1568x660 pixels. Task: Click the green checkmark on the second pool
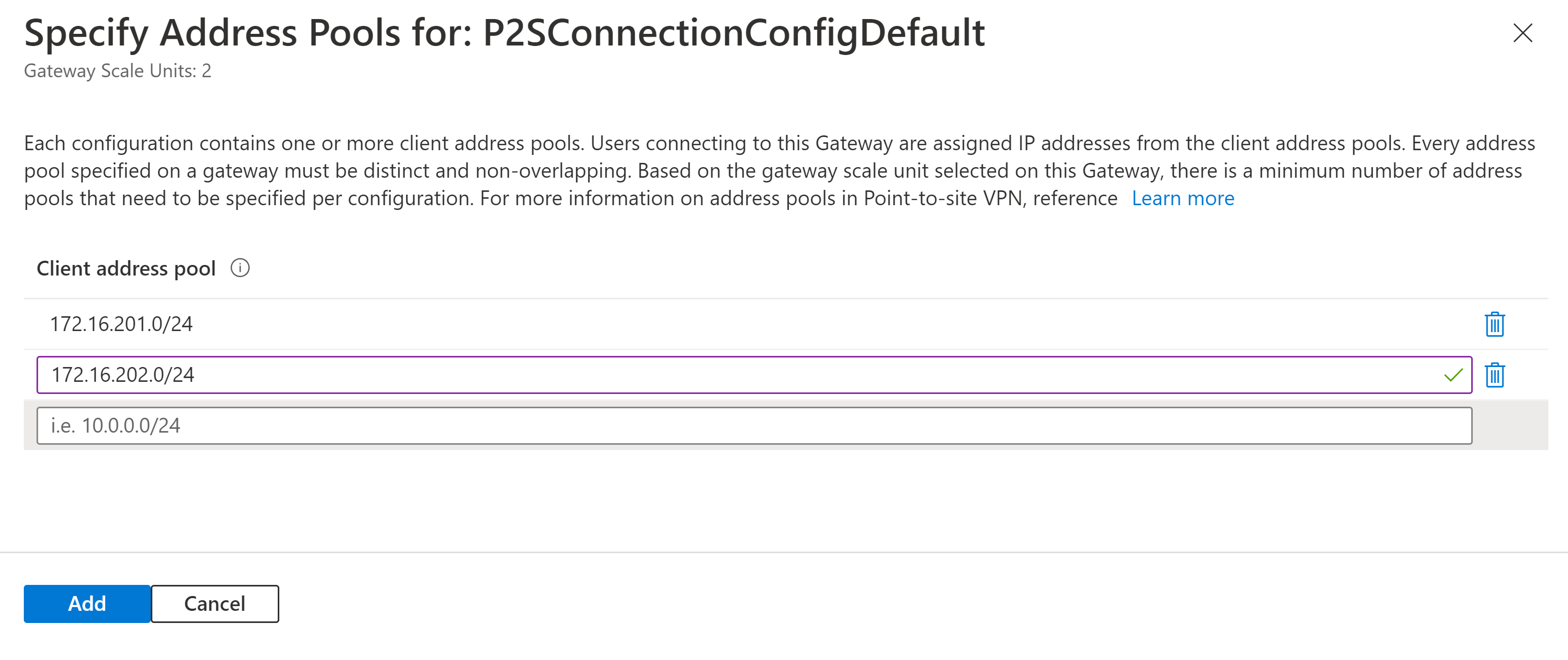[x=1454, y=375]
